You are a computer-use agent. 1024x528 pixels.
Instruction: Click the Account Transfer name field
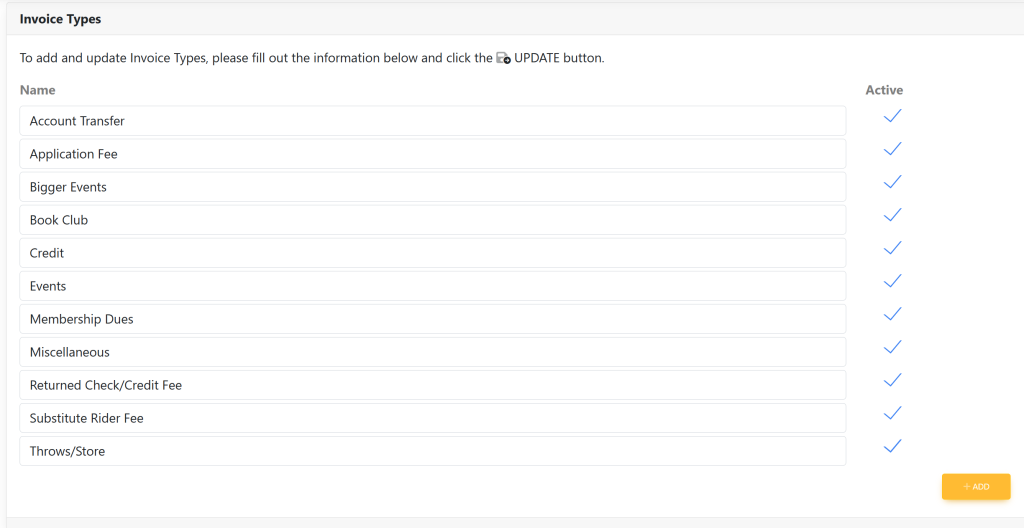432,121
